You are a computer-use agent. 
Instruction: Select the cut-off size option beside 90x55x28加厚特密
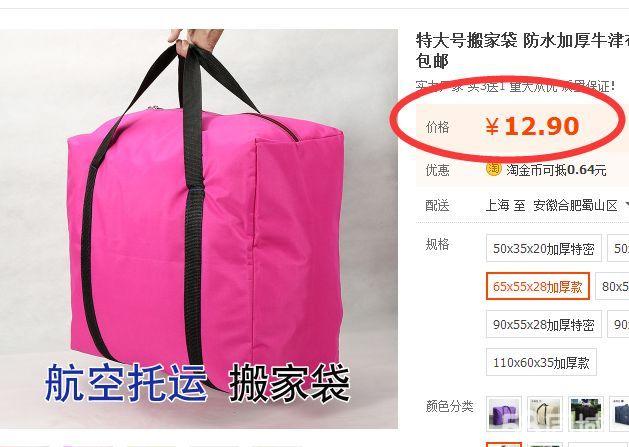pyautogui.click(x=618, y=324)
